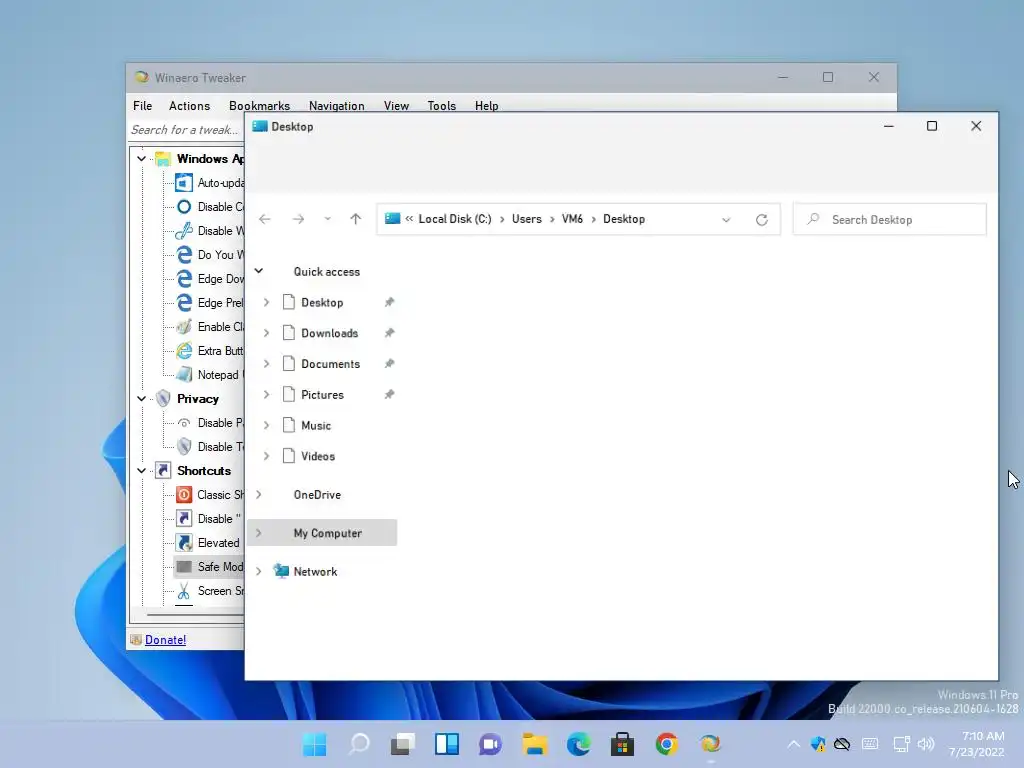Select VM6 in the address breadcrumb
Image resolution: width=1024 pixels, height=768 pixels.
pos(572,219)
